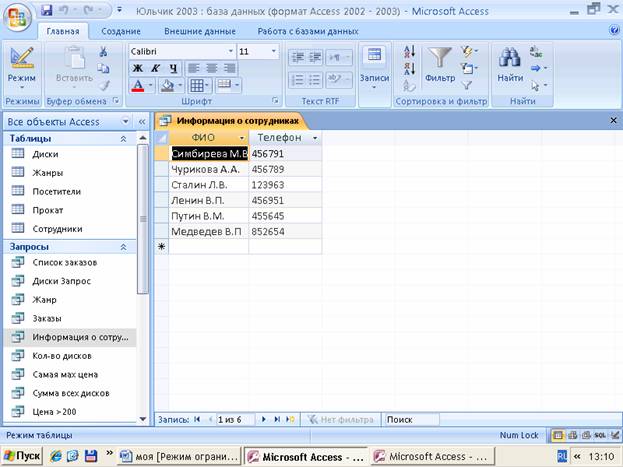The width and height of the screenshot is (623, 467).
Task: Collapse the Запросы group
Action: click(123, 247)
